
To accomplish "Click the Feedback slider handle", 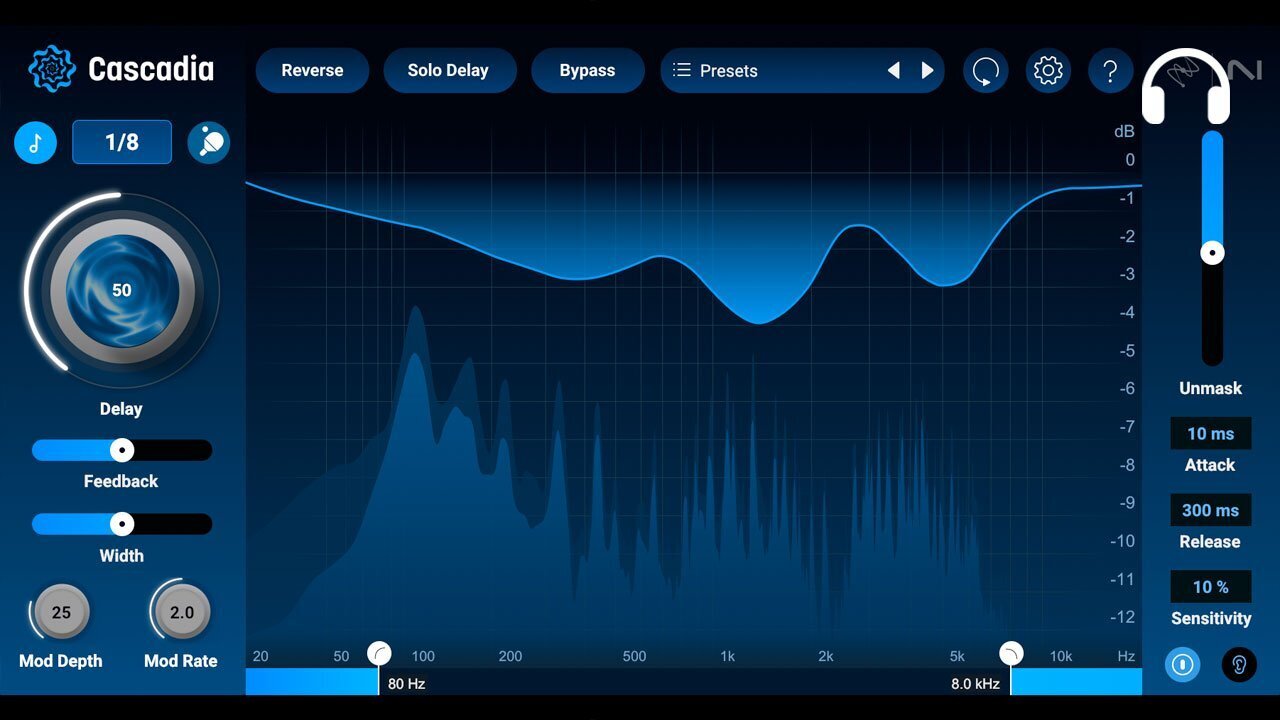I will [x=122, y=450].
